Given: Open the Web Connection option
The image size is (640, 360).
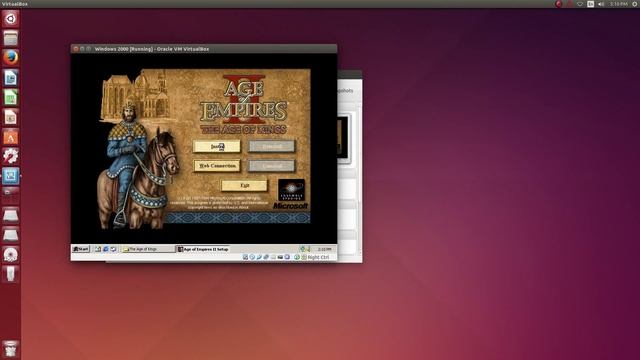Looking at the screenshot, I should (217, 166).
